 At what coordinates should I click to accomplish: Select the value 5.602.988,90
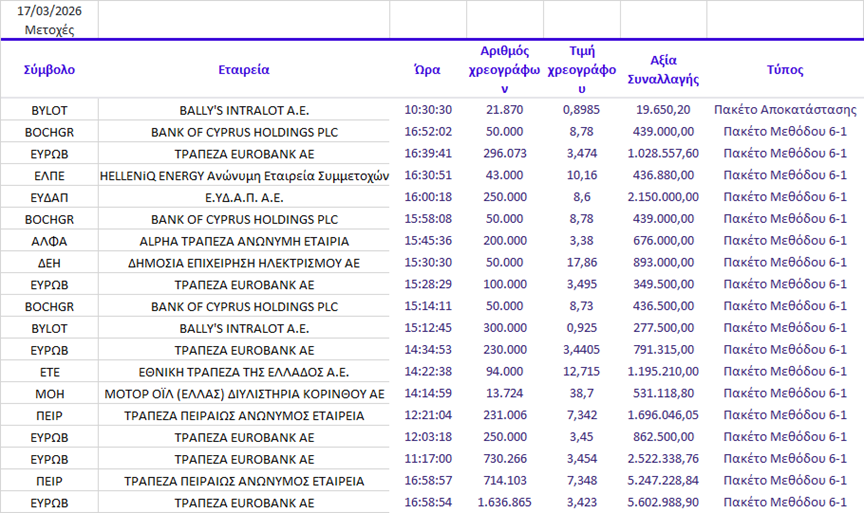(x=663, y=503)
